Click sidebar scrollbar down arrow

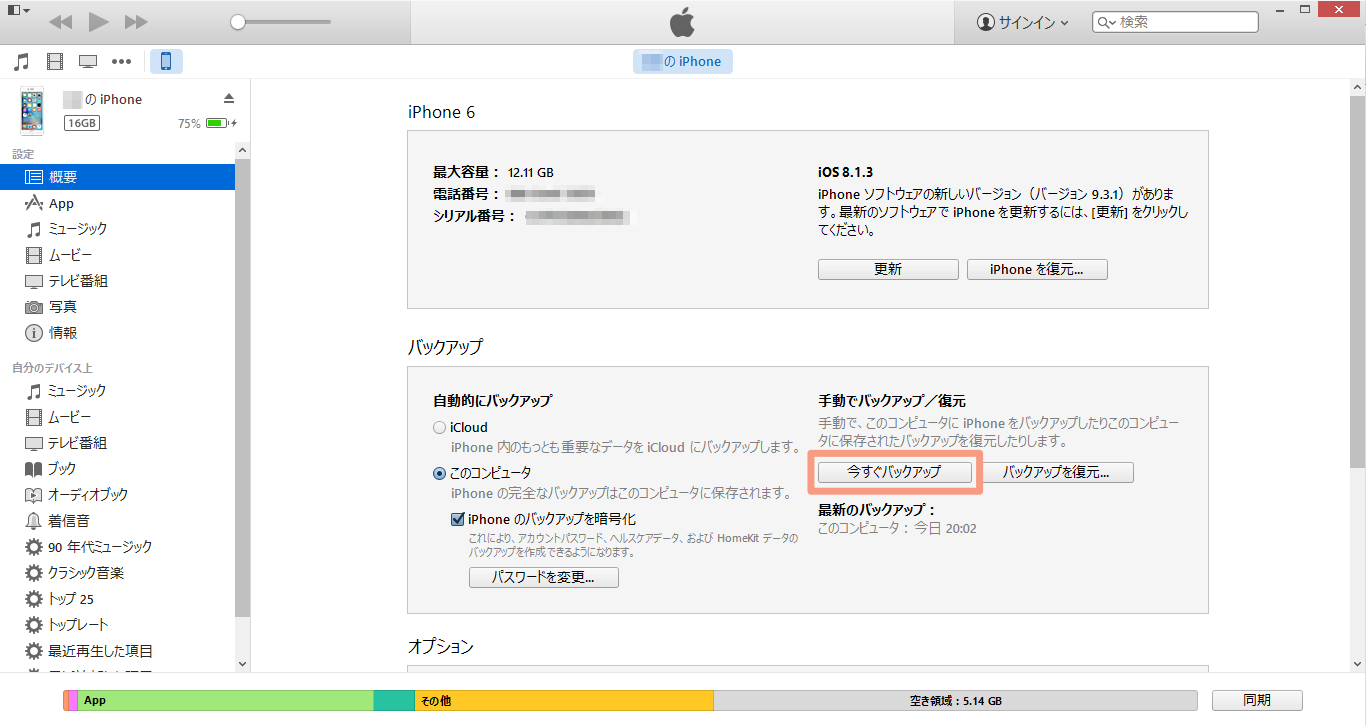pos(243,663)
